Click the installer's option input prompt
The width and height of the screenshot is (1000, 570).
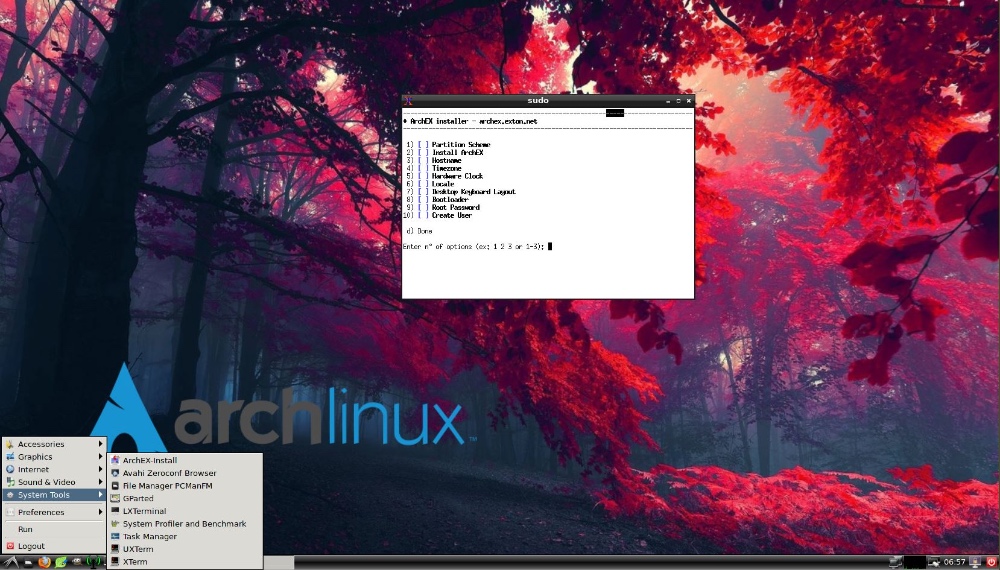click(x=549, y=246)
